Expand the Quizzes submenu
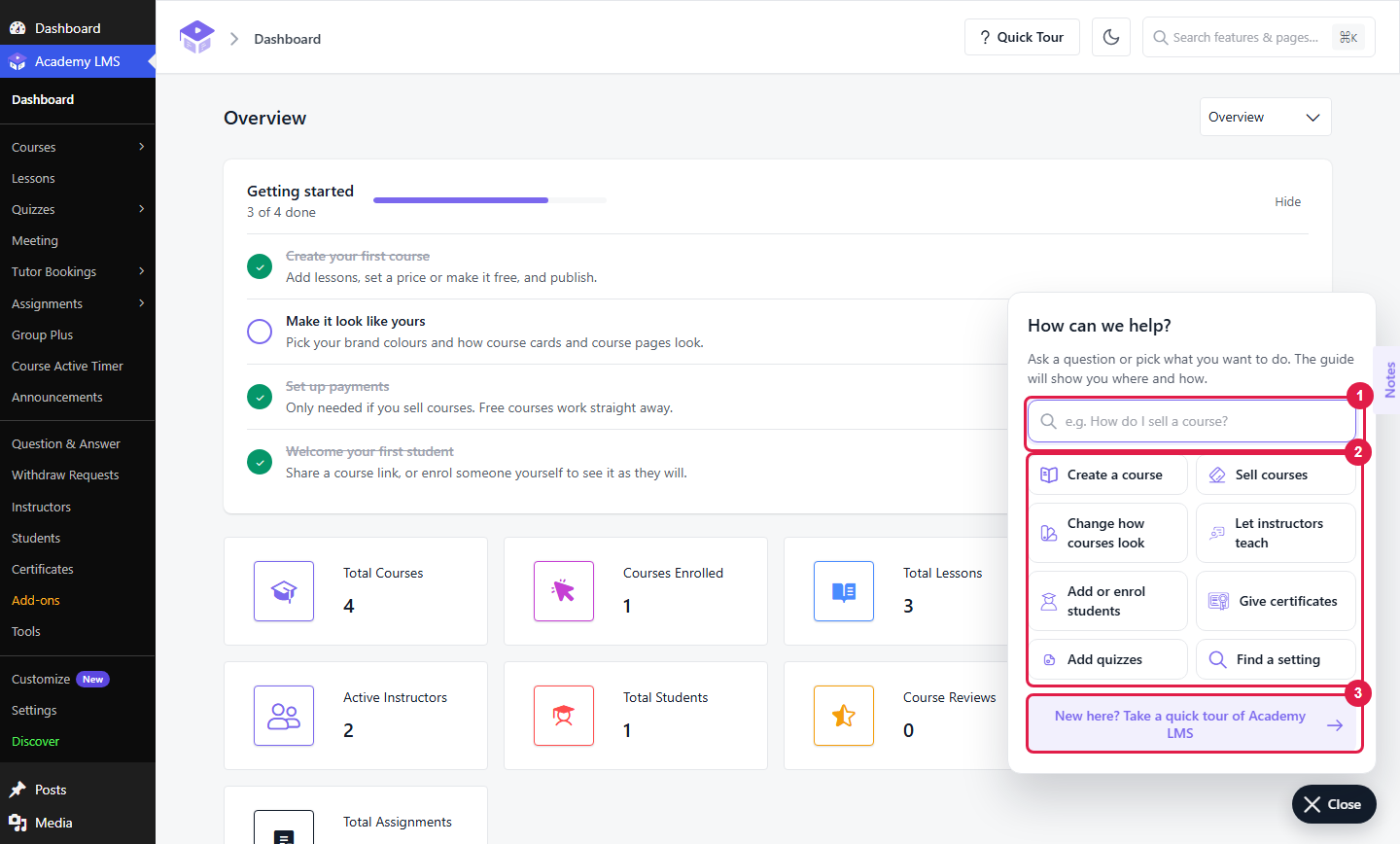Image resolution: width=1400 pixels, height=844 pixels. pyautogui.click(x=142, y=209)
